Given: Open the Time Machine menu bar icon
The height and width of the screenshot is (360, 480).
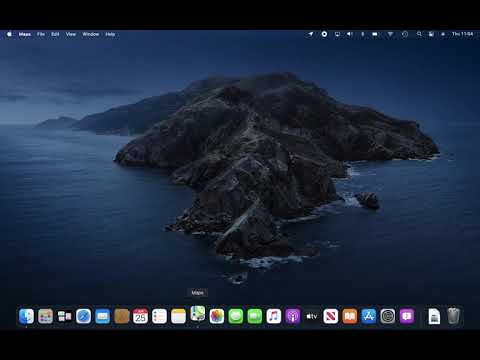Looking at the screenshot, I should [405, 34].
